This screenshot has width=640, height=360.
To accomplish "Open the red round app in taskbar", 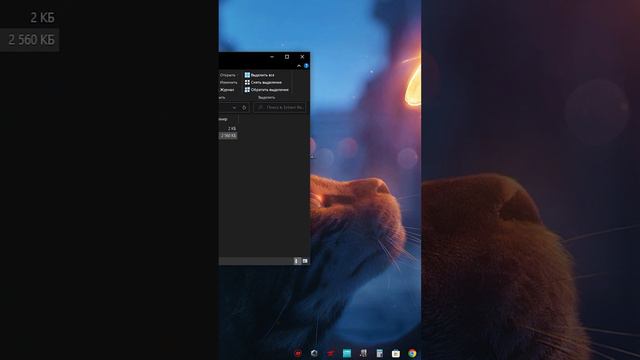I will [298, 353].
